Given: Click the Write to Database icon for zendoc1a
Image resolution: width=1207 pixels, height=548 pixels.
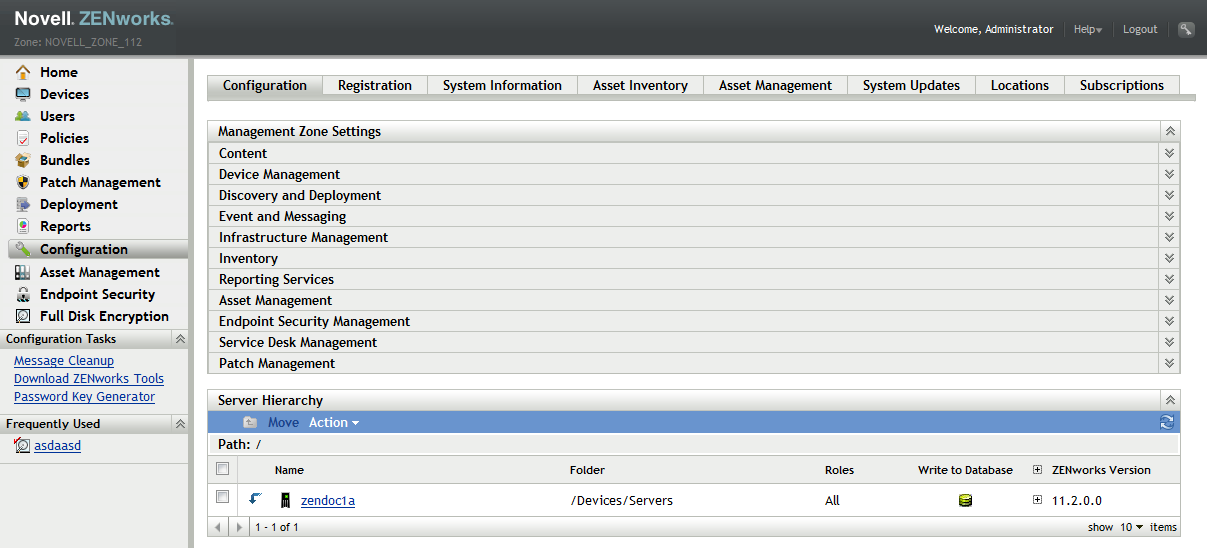Looking at the screenshot, I should pos(965,501).
